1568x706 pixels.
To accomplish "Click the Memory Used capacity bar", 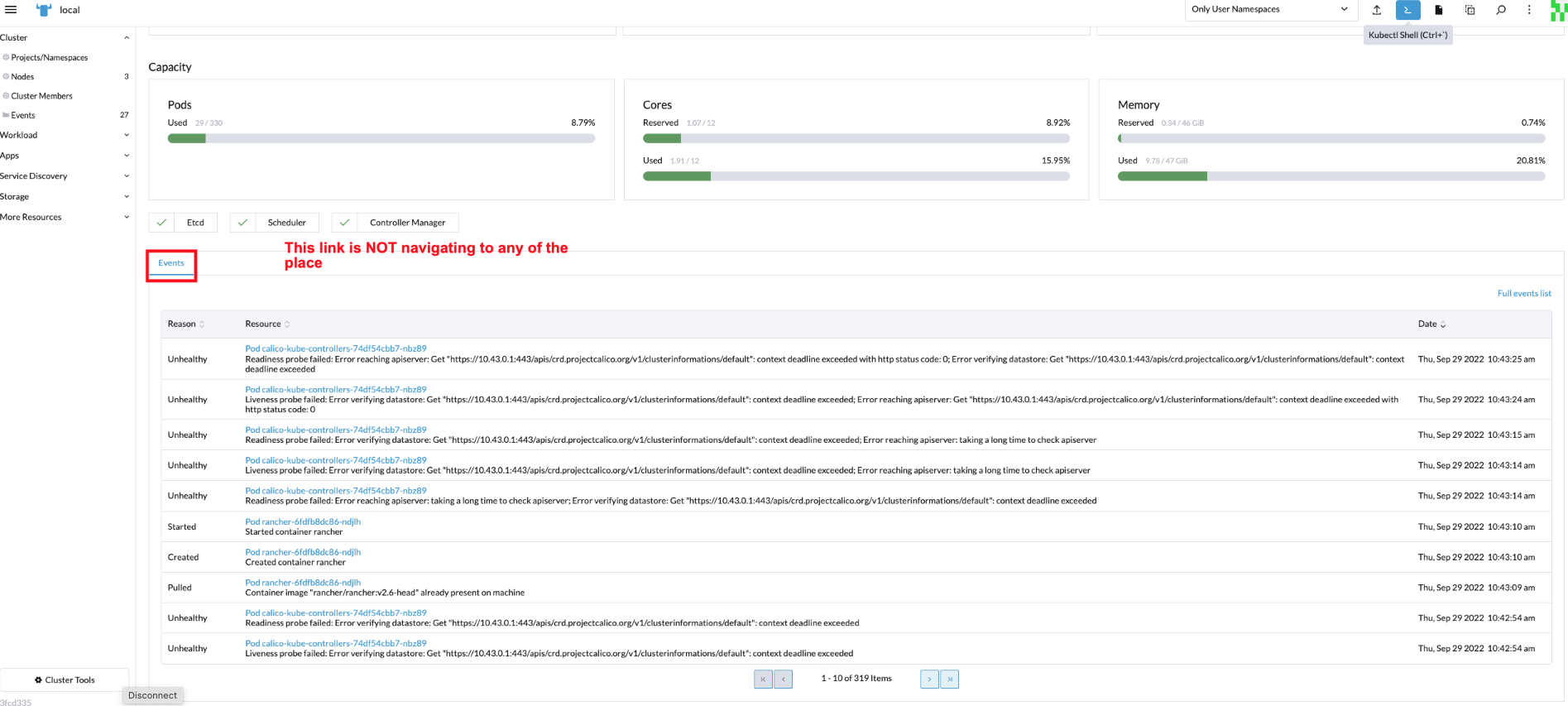I will click(1331, 176).
